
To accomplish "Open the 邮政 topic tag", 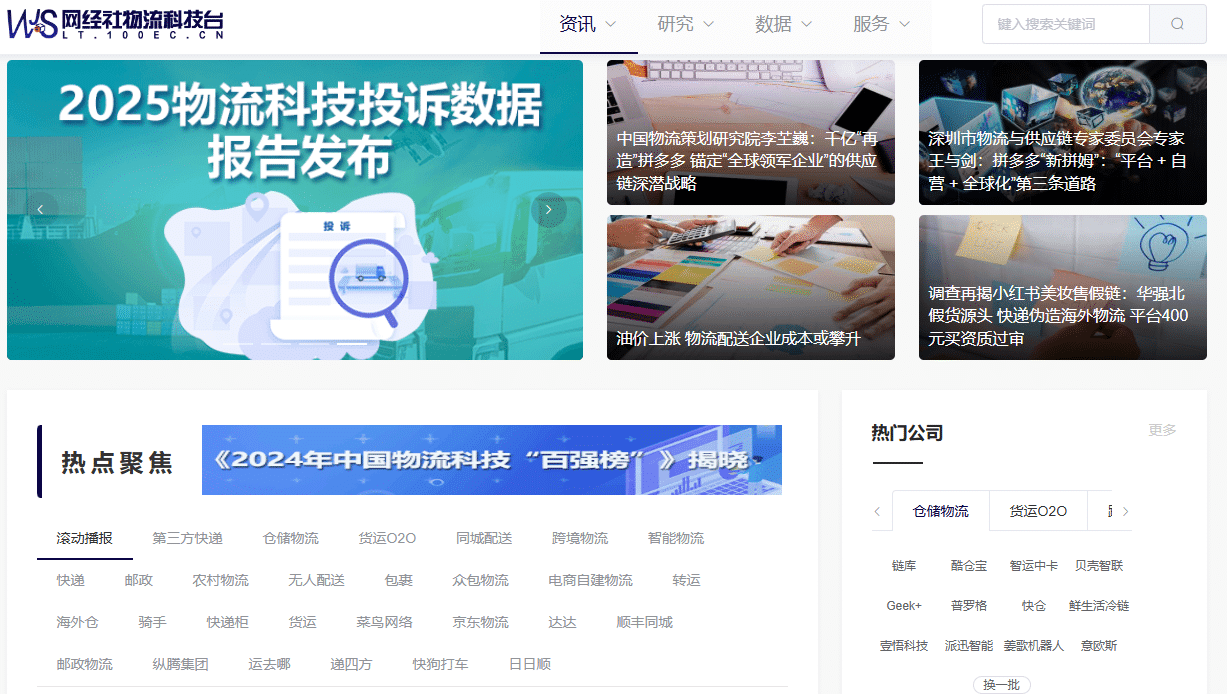I will click(x=139, y=580).
